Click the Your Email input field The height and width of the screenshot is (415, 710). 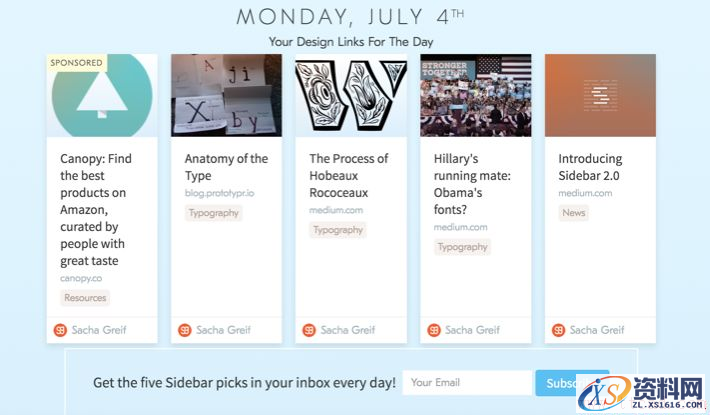point(468,382)
